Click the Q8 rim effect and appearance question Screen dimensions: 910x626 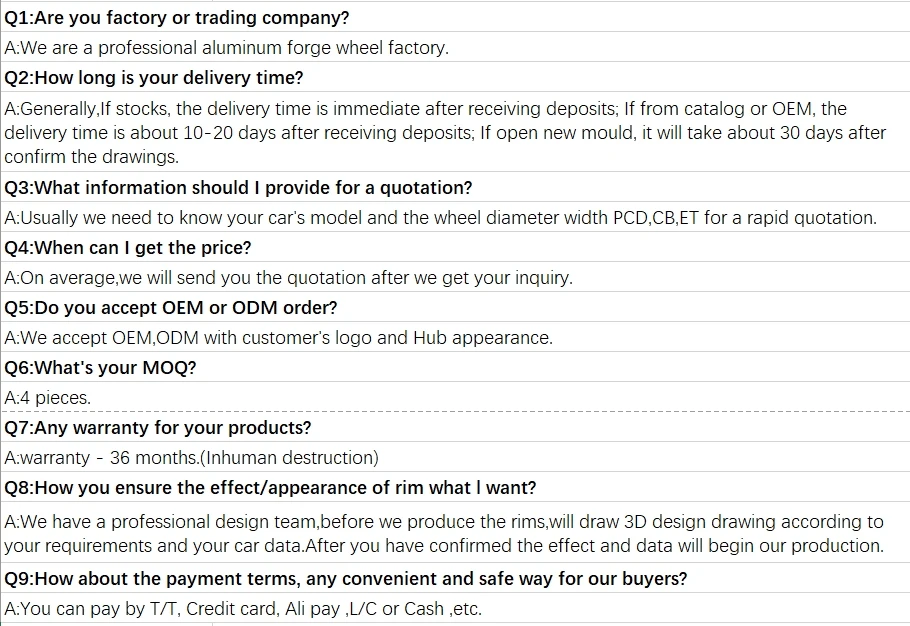click(270, 488)
